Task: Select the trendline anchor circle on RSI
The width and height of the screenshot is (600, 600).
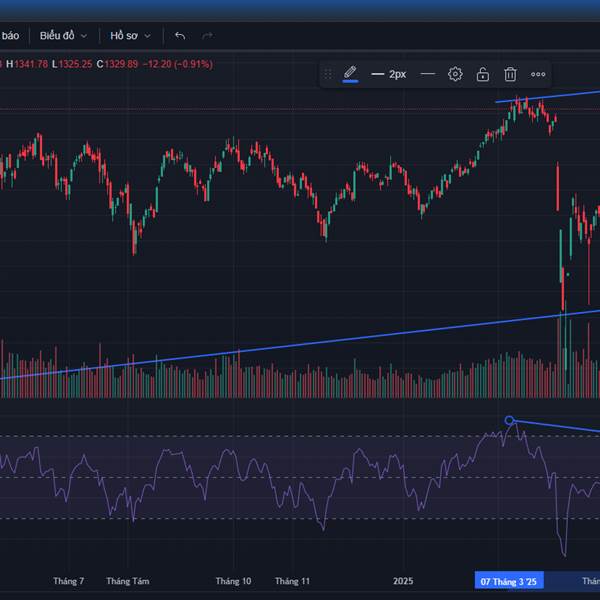Action: click(x=509, y=421)
